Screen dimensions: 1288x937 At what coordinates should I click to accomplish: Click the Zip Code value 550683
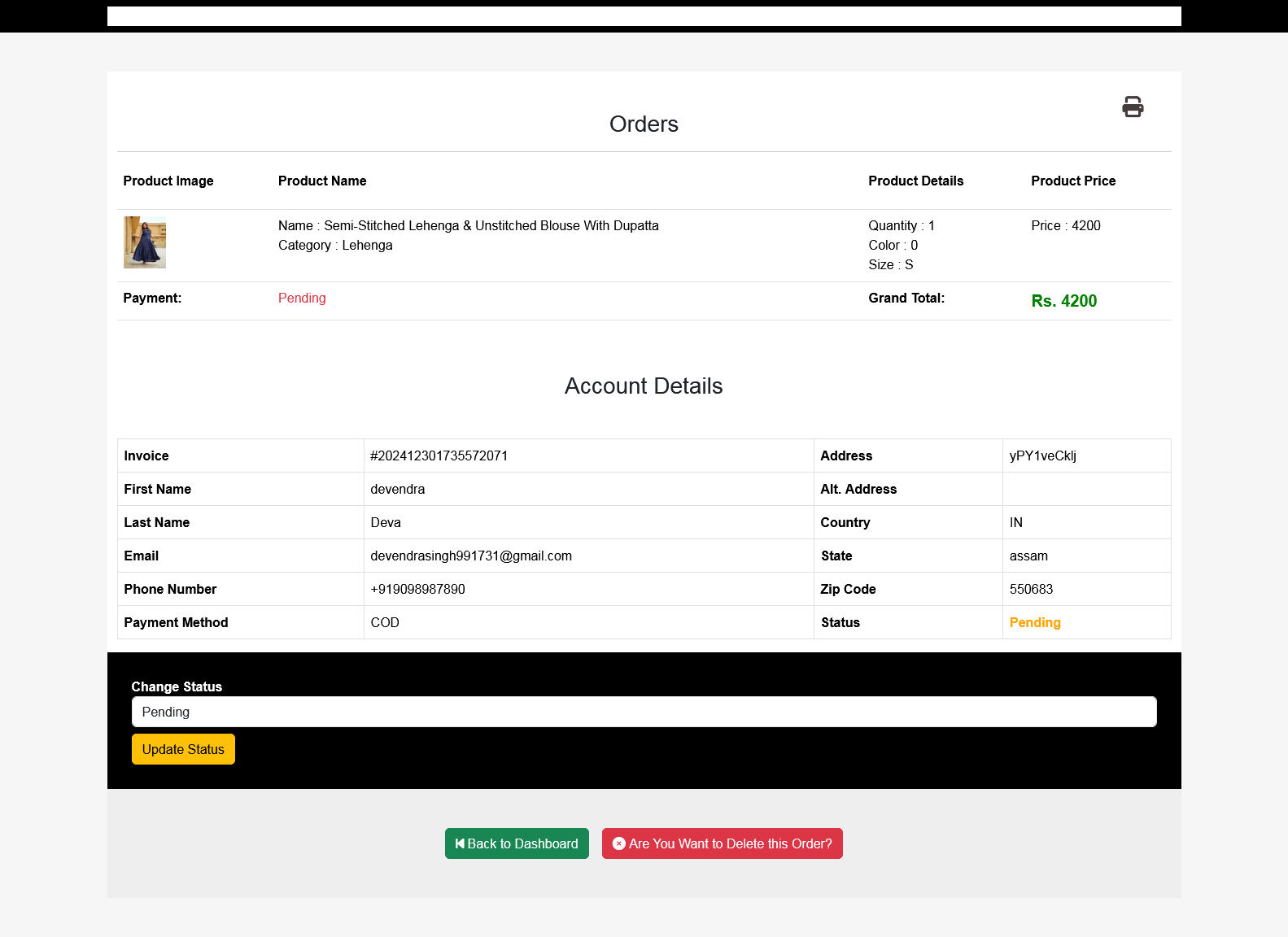[x=1031, y=589]
